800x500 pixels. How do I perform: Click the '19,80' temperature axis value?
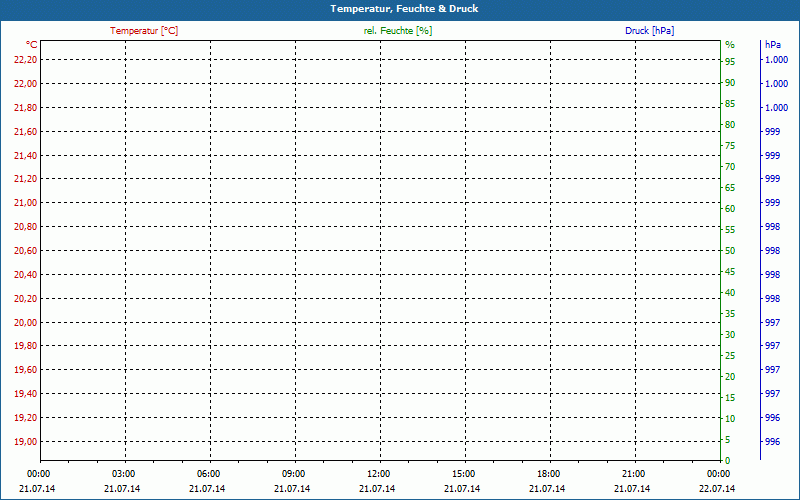coord(26,345)
